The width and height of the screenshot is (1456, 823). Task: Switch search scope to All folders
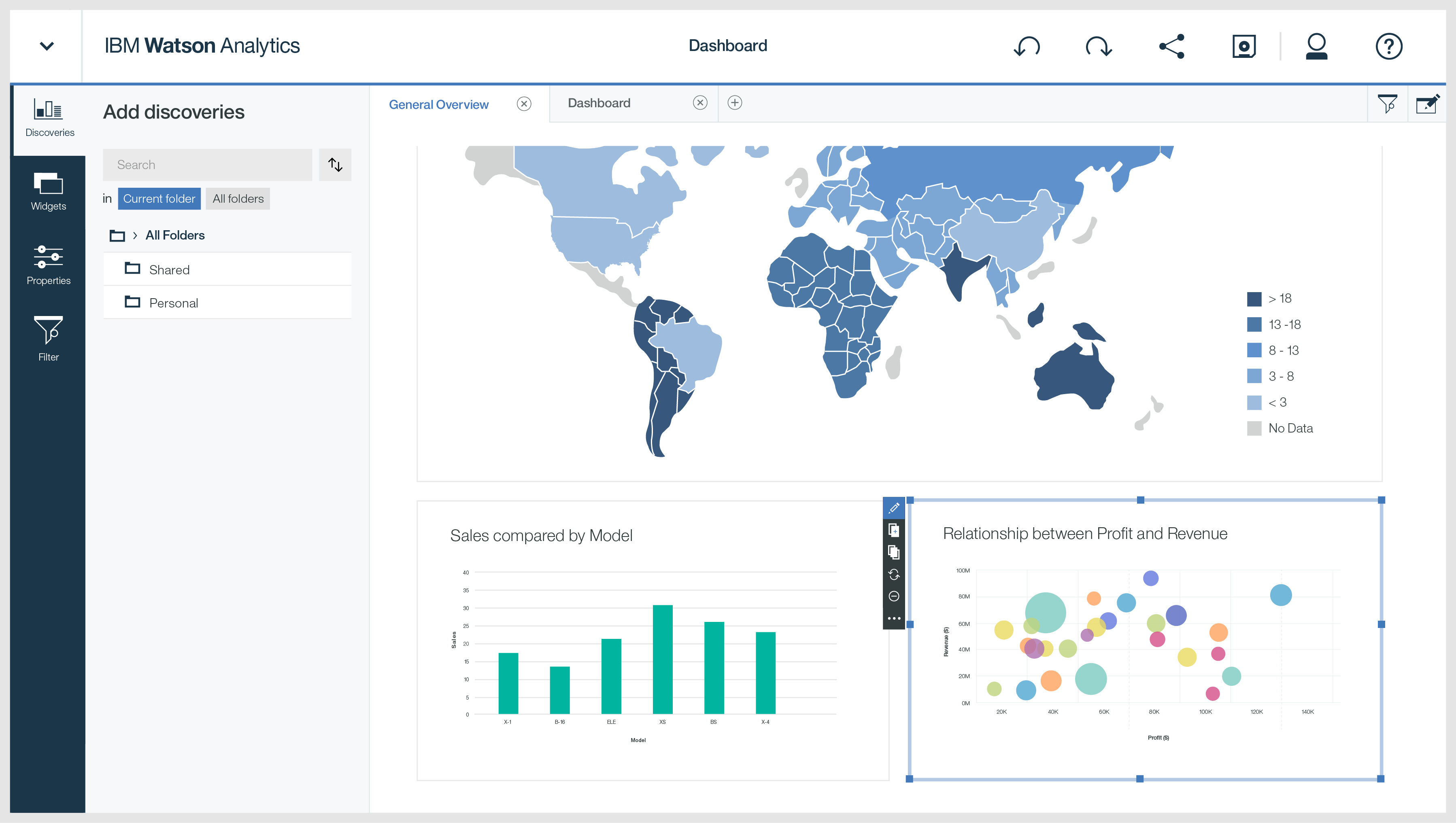click(238, 198)
